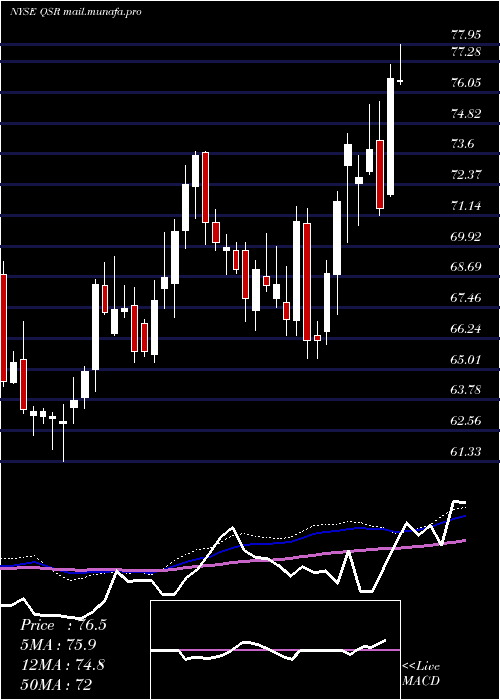500x700 pixels.
Task: Click the Price : 76.5 readout
Action: pos(63,625)
